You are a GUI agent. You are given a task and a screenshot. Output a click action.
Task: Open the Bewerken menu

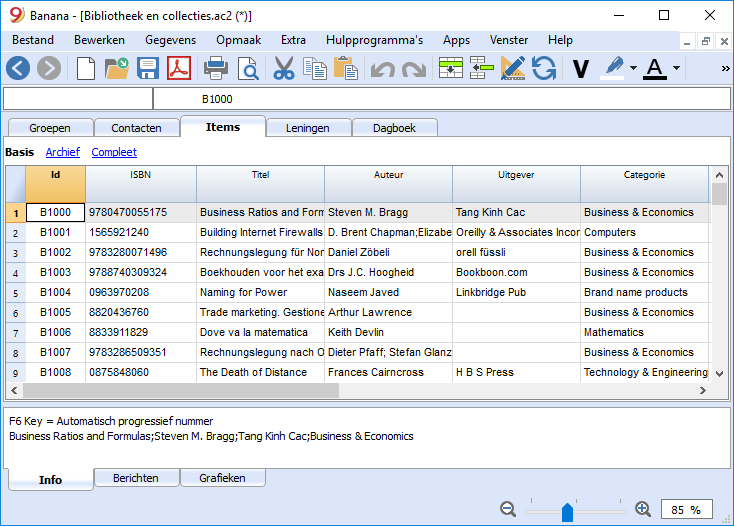(x=99, y=40)
